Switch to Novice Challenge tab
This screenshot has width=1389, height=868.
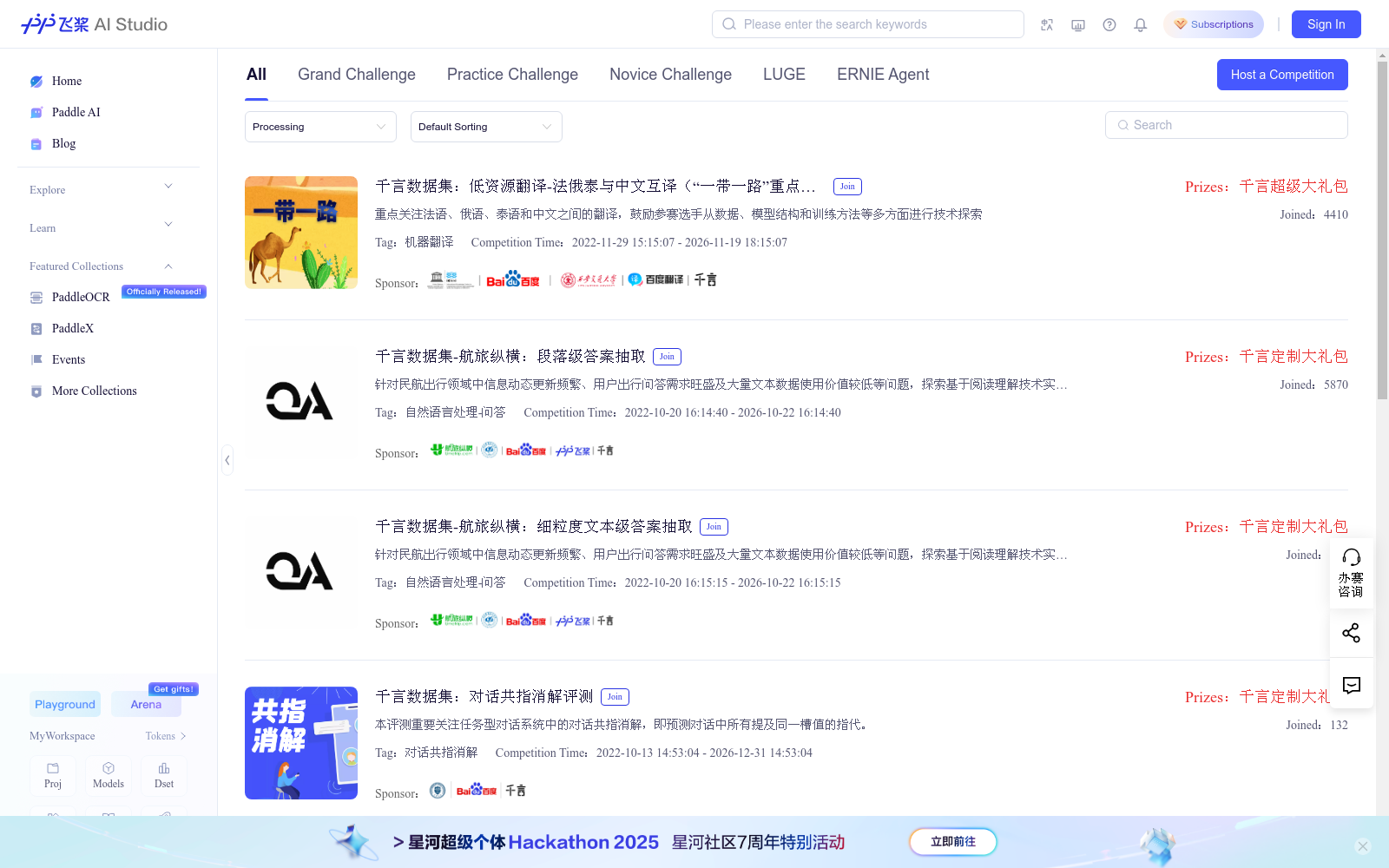tap(670, 75)
